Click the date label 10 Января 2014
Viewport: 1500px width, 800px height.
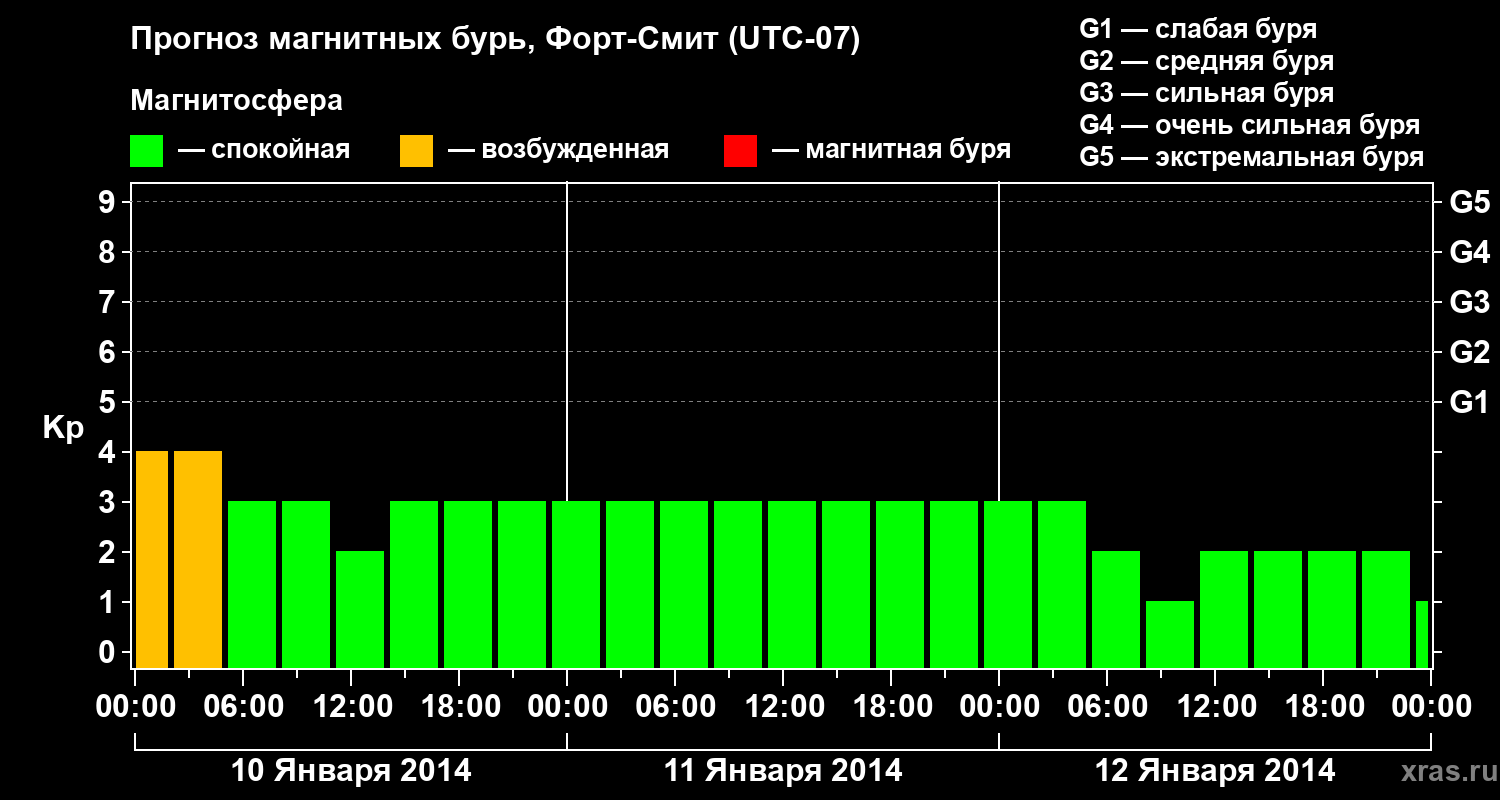[x=351, y=771]
